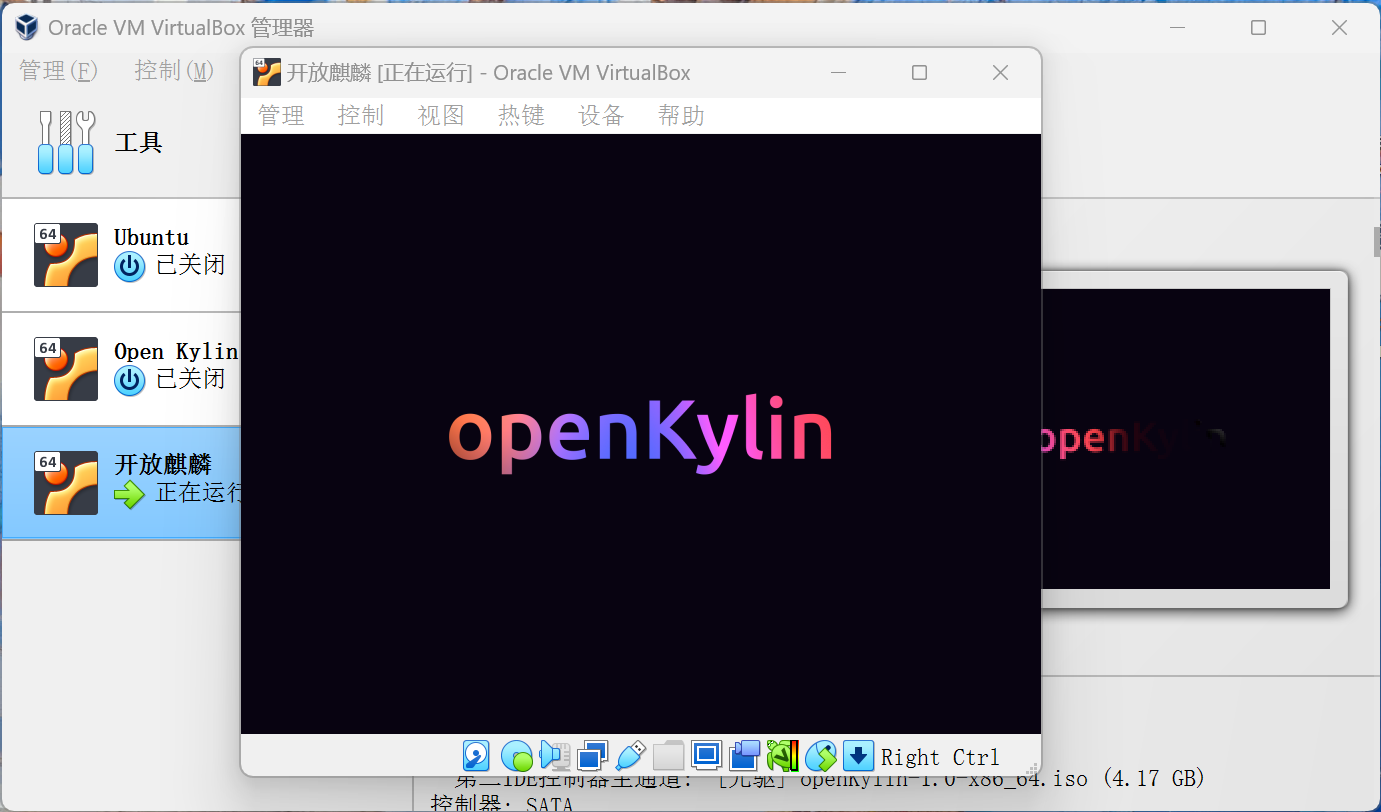1381x812 pixels.
Task: Click the hard disk activity status icon
Action: tap(476, 755)
